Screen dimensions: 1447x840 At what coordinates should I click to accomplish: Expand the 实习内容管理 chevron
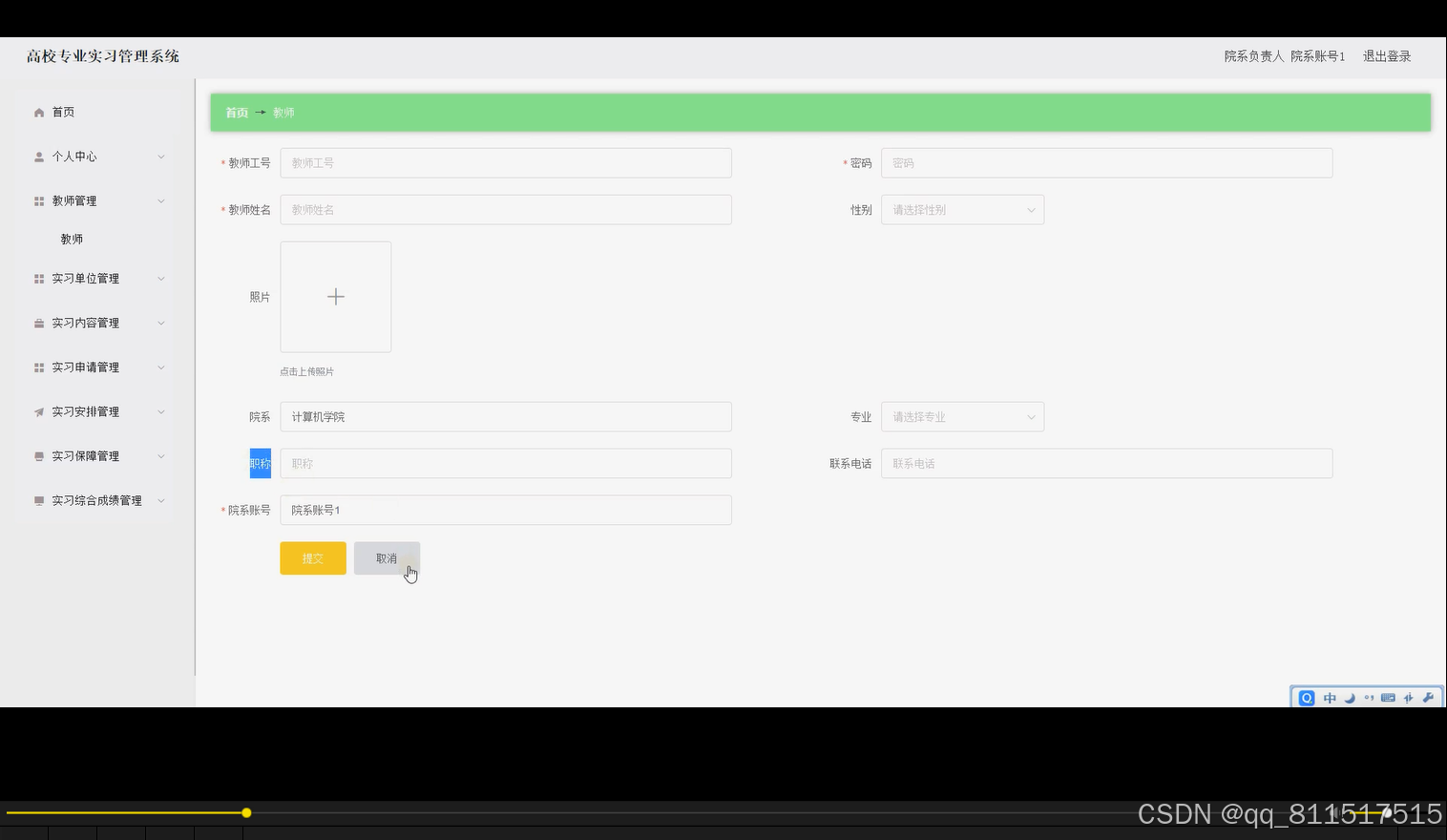tap(161, 324)
